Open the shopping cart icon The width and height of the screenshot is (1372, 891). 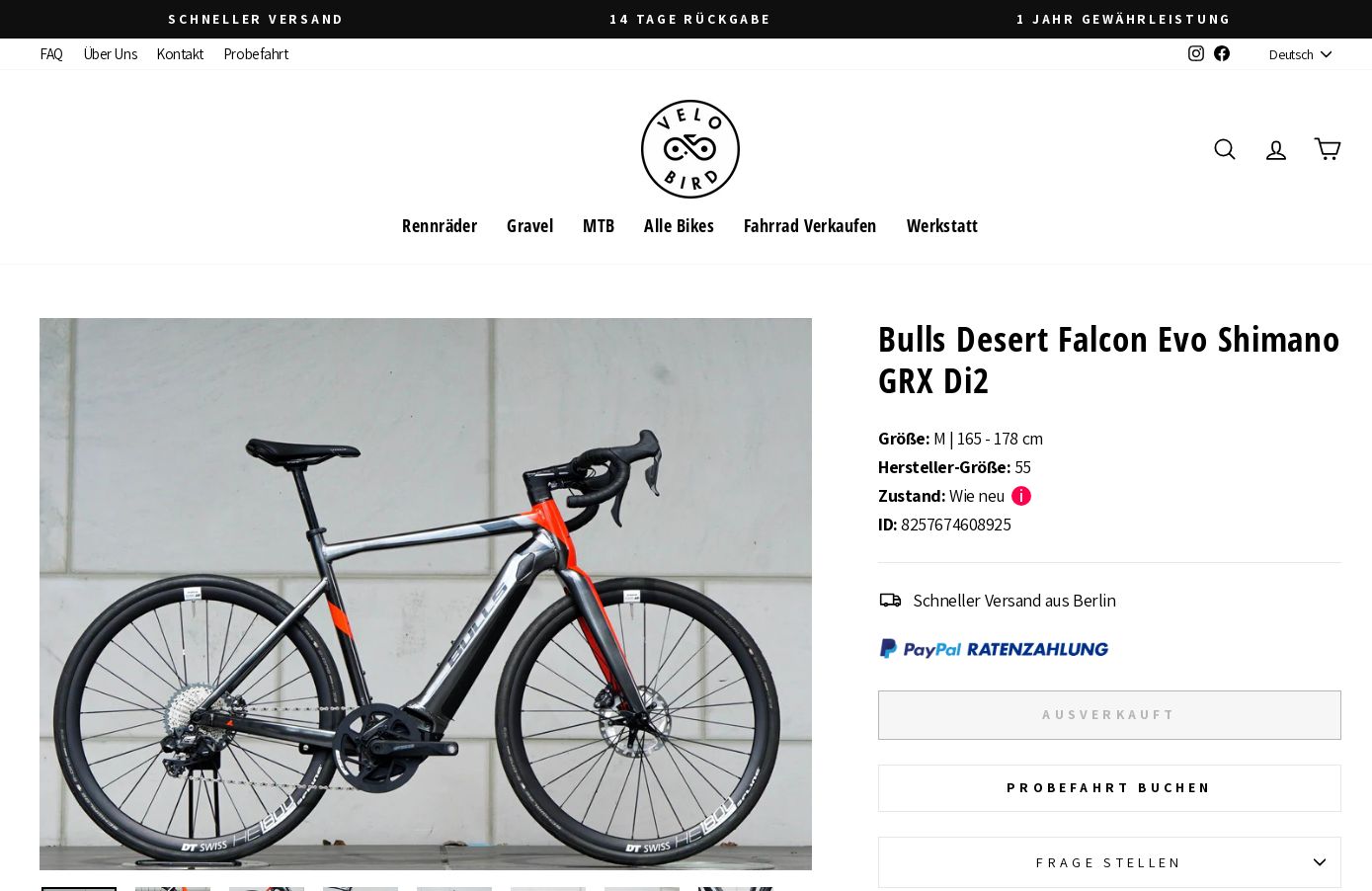tap(1328, 149)
